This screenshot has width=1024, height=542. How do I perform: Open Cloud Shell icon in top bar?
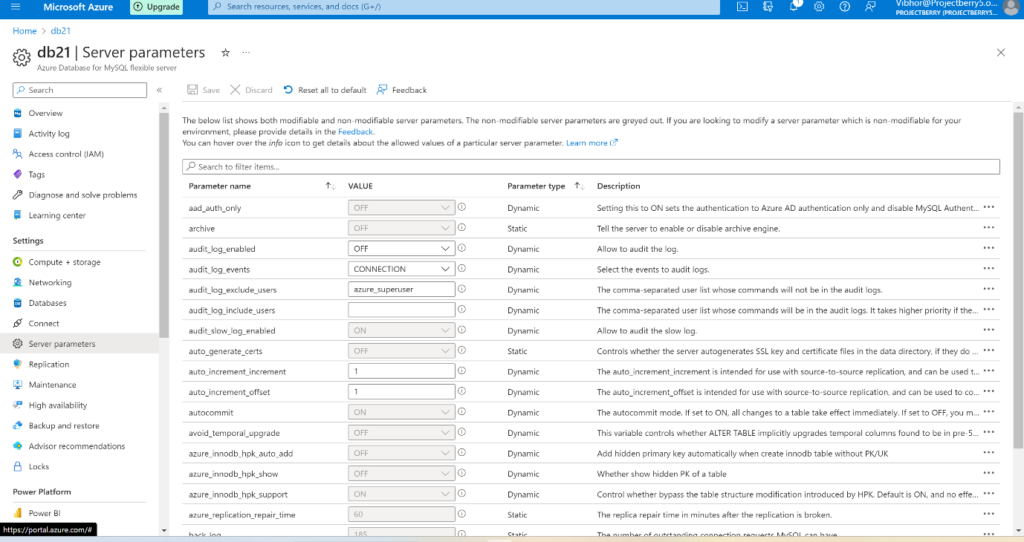[x=742, y=7]
